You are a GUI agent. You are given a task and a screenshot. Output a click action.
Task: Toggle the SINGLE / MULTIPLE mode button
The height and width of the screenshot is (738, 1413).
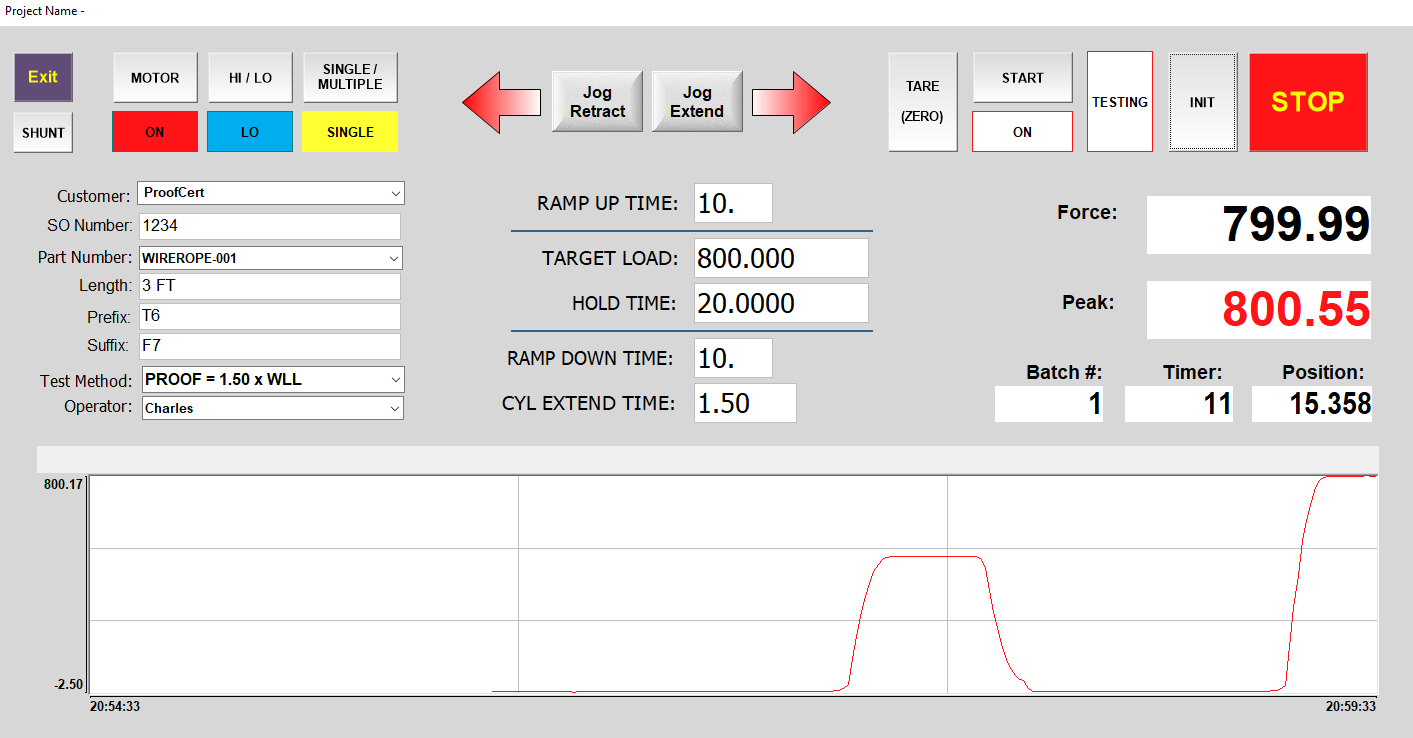pos(350,78)
